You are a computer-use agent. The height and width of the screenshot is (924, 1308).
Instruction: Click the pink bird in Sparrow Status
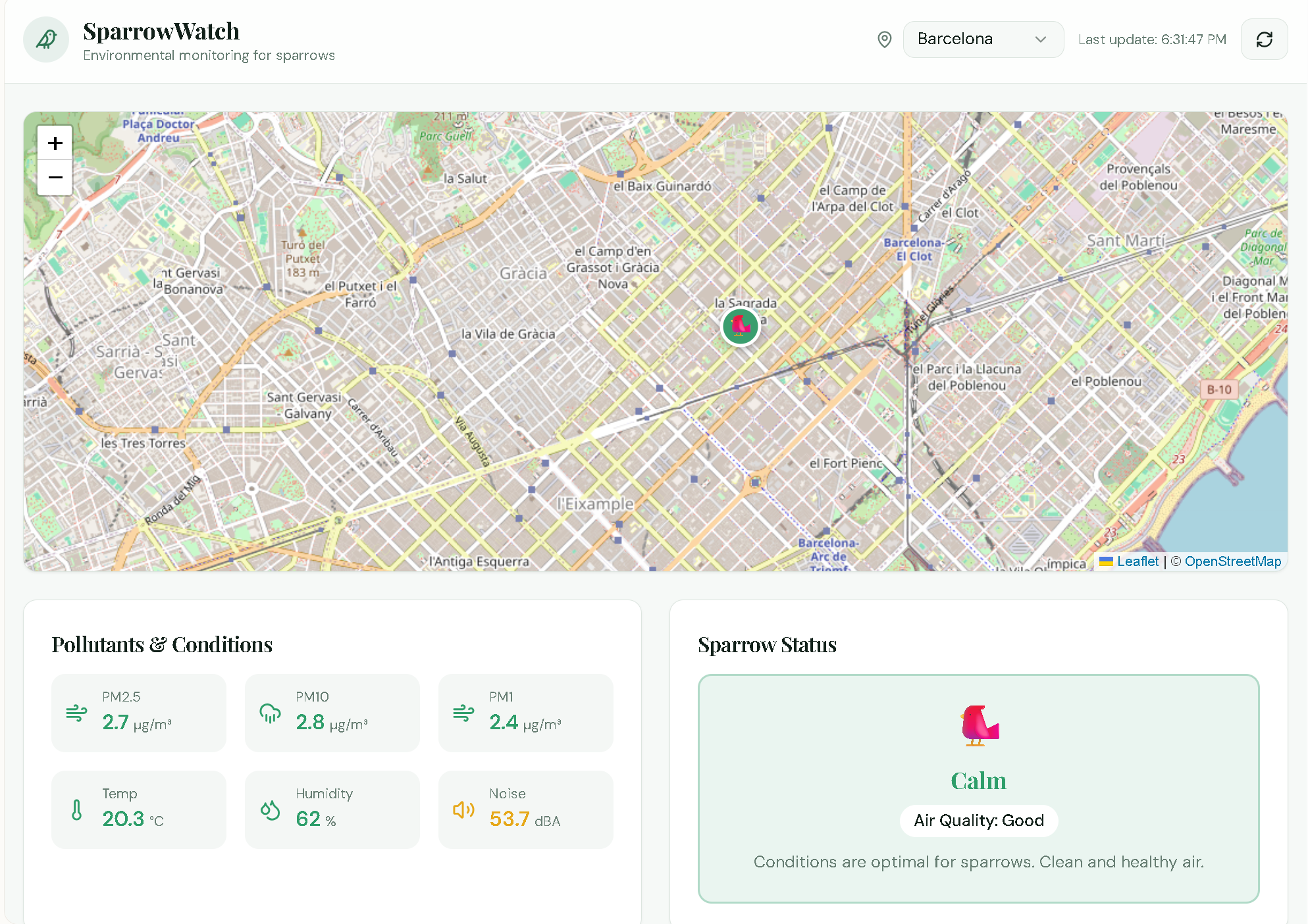979,725
